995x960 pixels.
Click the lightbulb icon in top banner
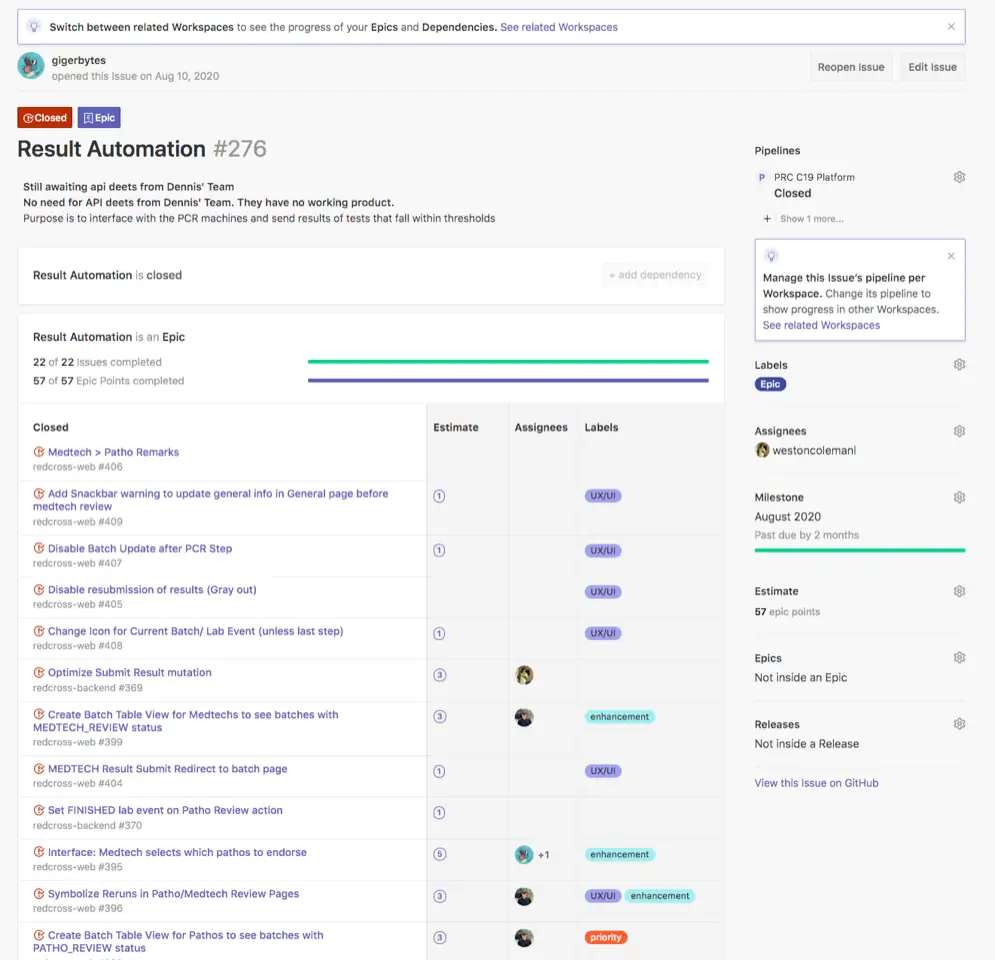pyautogui.click(x=34, y=26)
